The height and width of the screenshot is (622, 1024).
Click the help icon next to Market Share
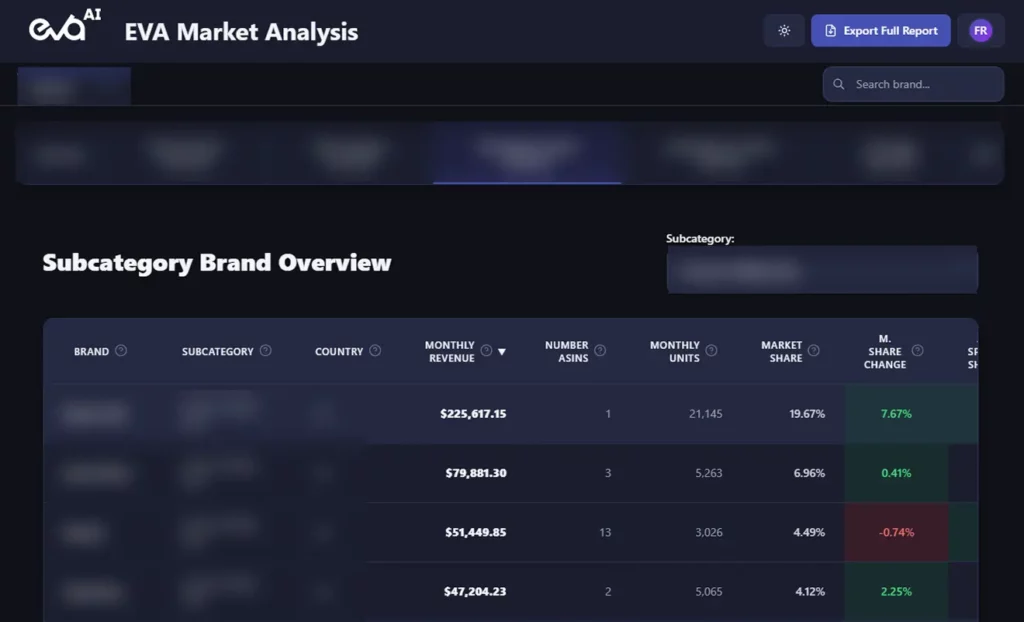[x=814, y=351]
